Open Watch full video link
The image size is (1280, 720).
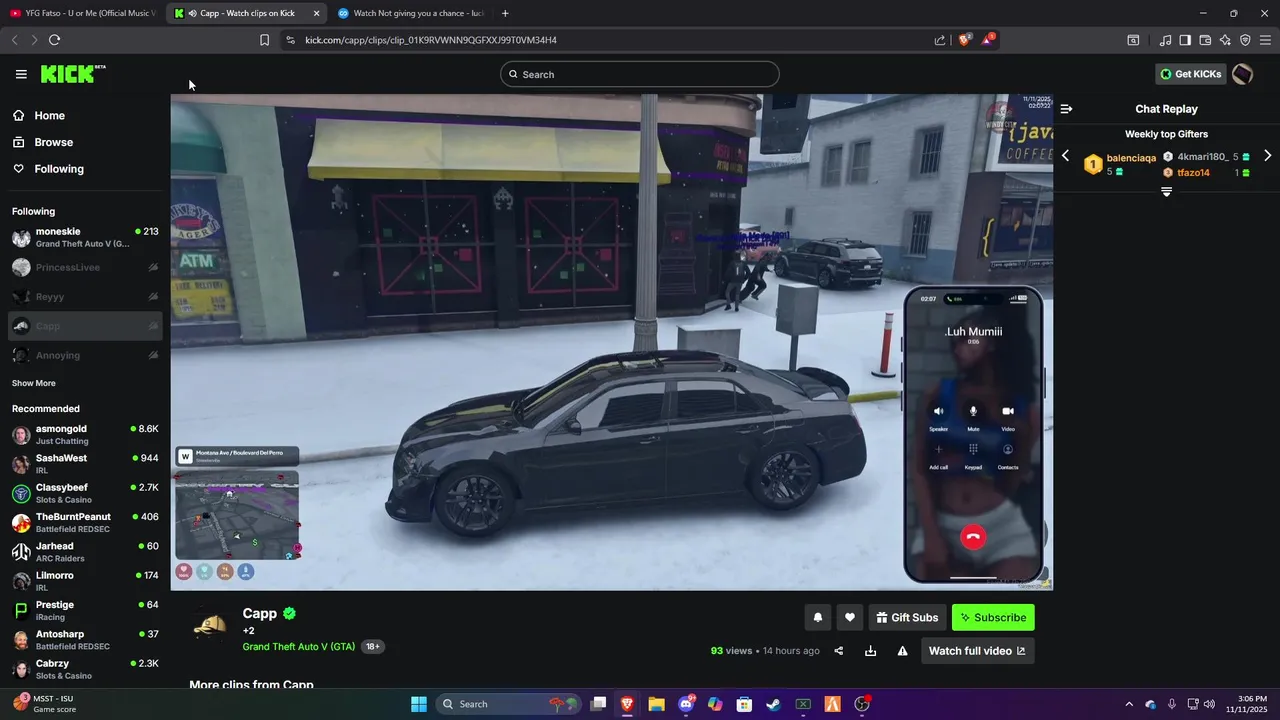point(977,651)
